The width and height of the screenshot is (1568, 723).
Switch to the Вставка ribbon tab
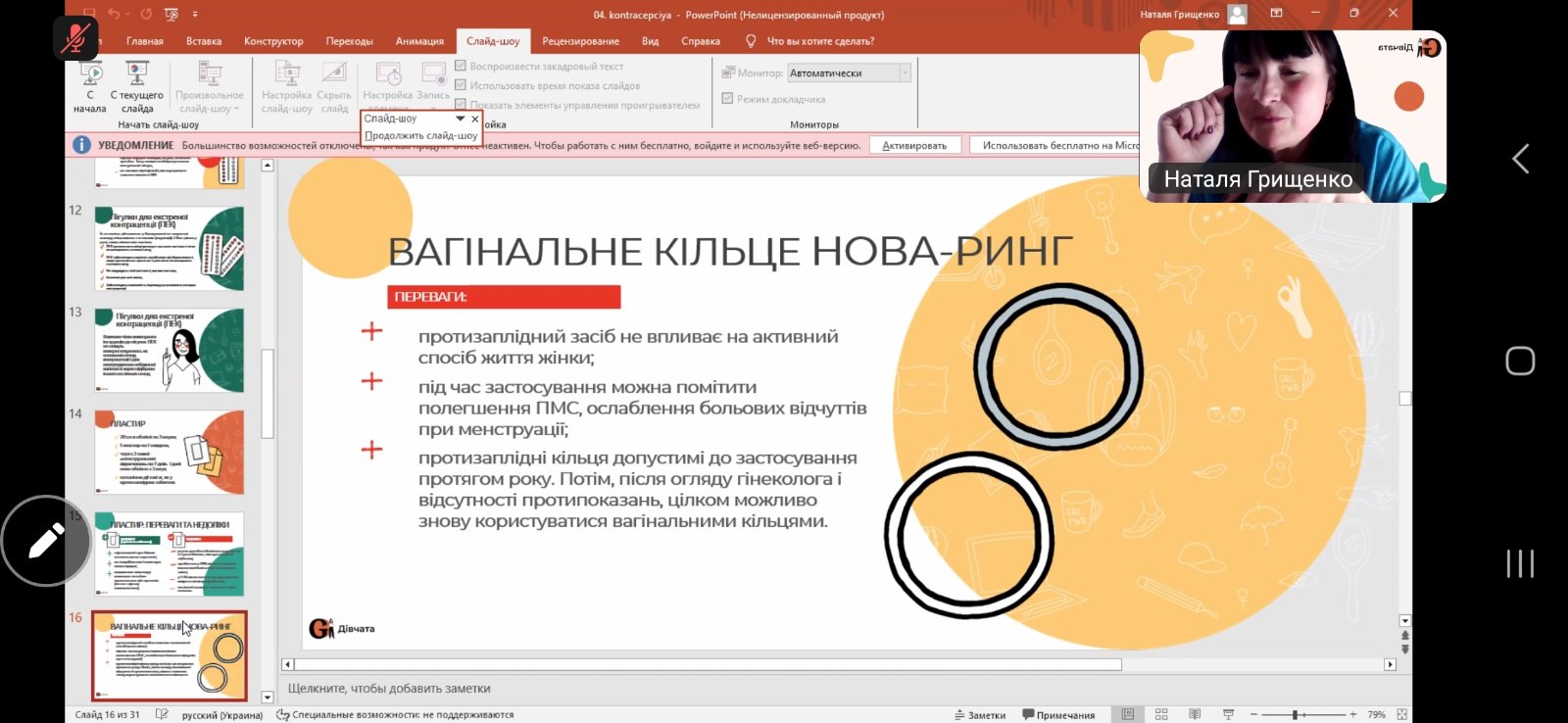[x=204, y=41]
